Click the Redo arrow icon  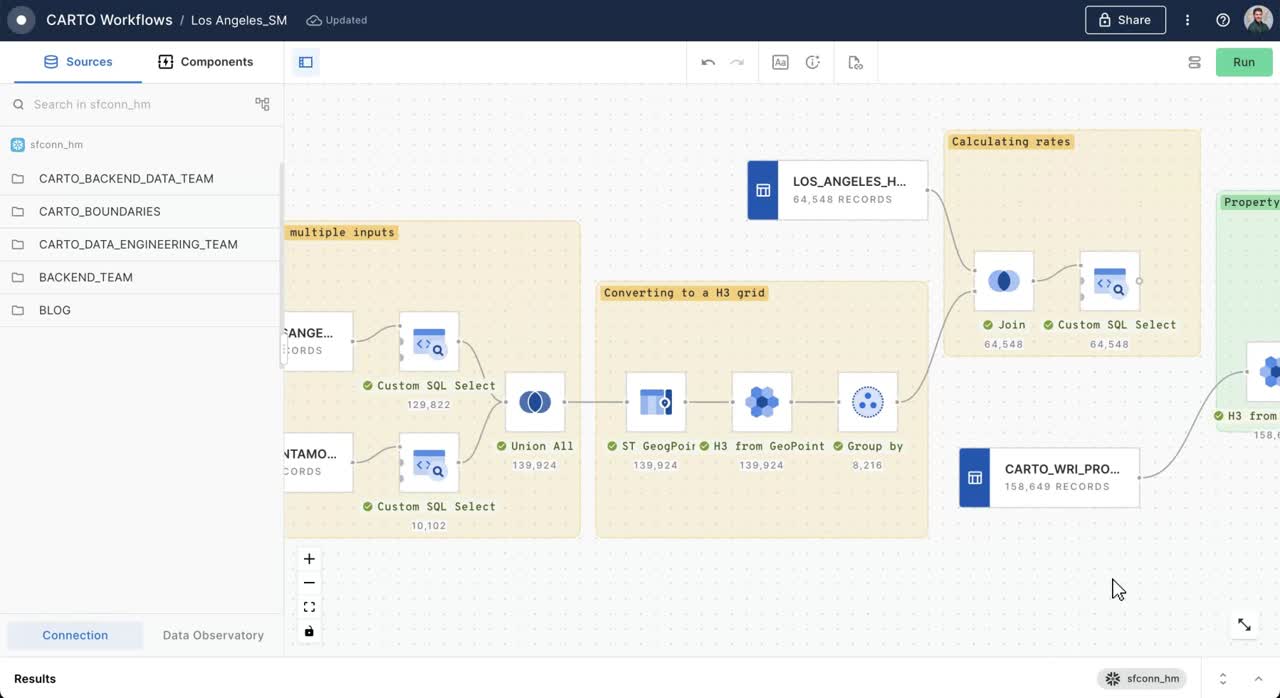pos(737,61)
